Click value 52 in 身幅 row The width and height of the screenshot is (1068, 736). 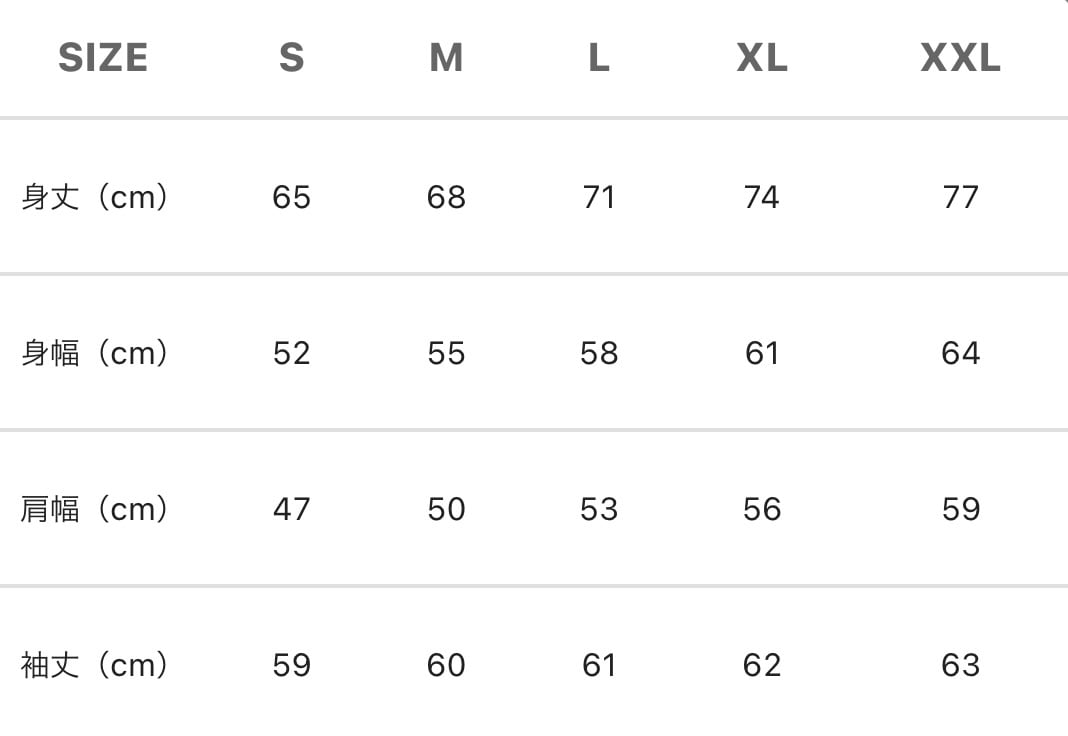pyautogui.click(x=292, y=353)
